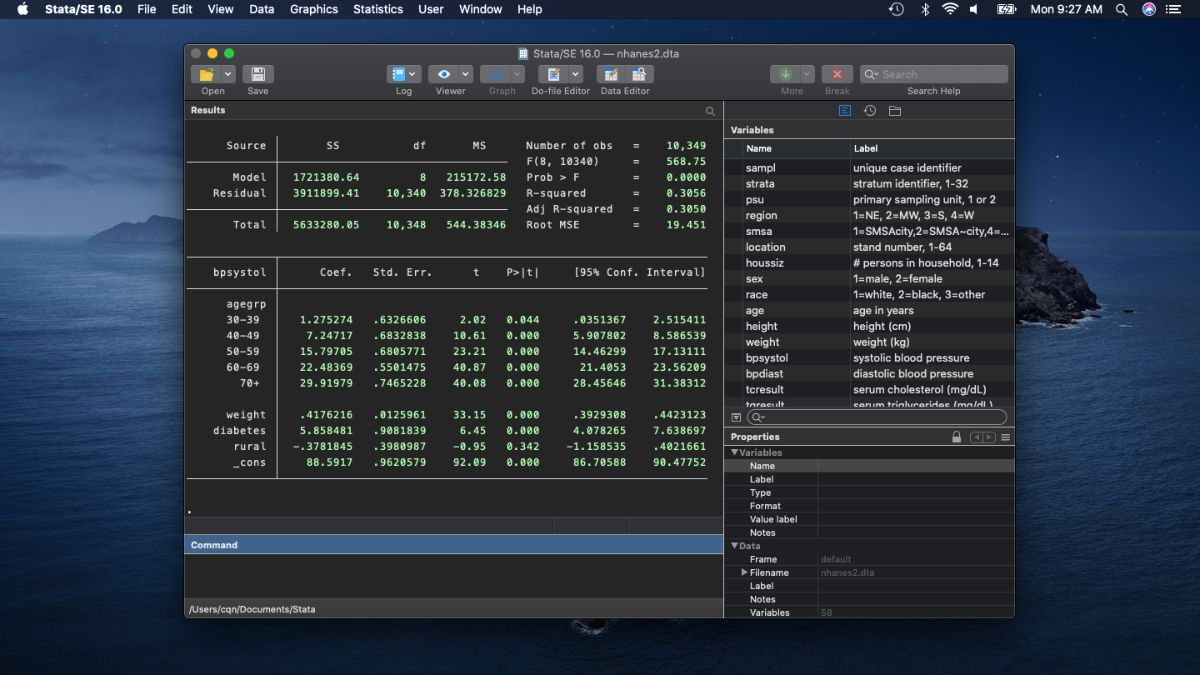This screenshot has height=675, width=1200.
Task: Open the Window menu
Action: pyautogui.click(x=480, y=9)
